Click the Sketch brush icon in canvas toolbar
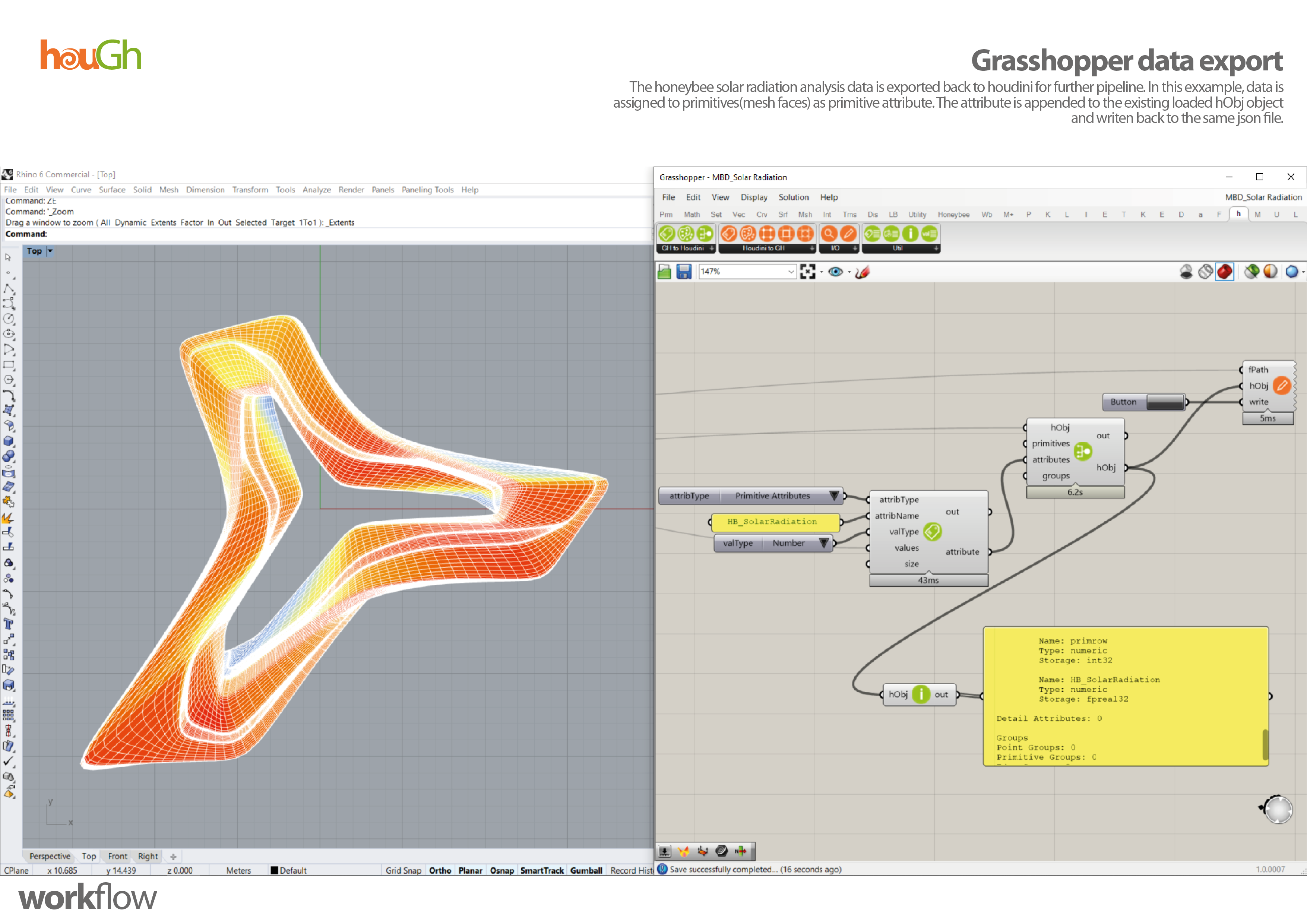The width and height of the screenshot is (1307, 924). point(863,272)
